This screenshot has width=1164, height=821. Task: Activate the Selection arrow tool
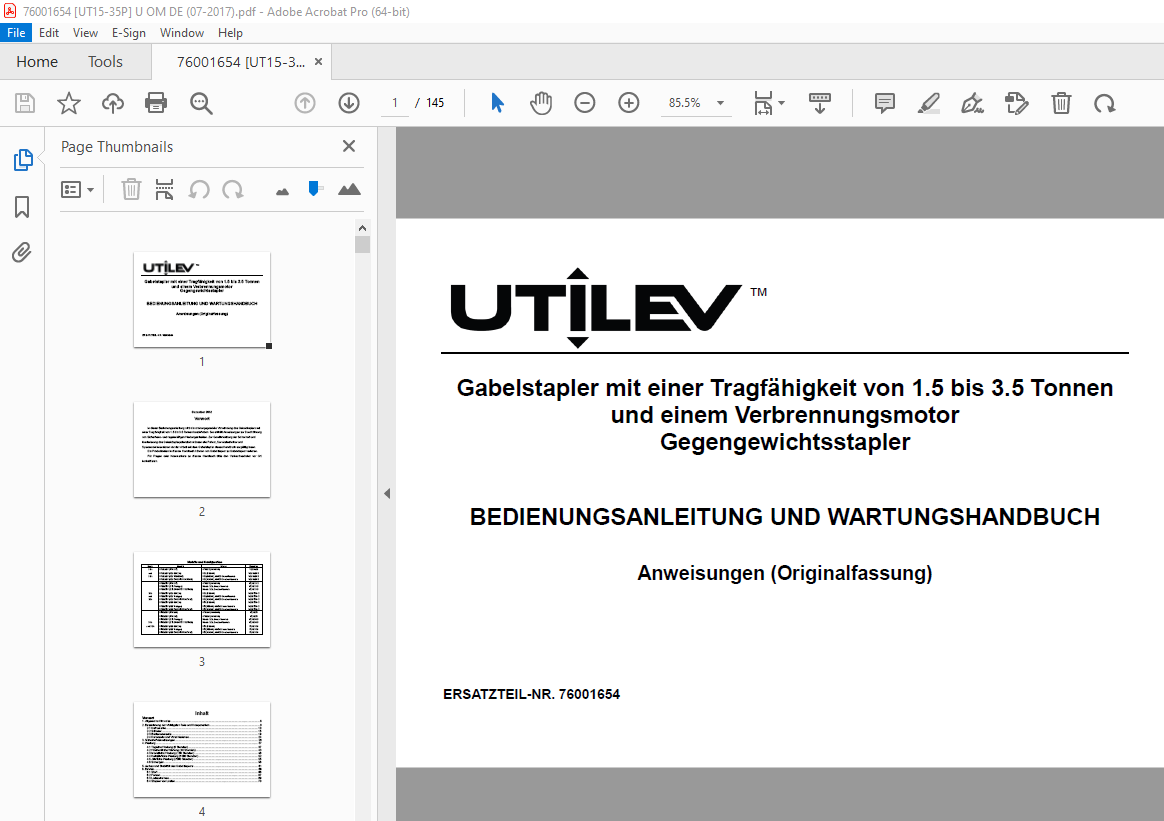(497, 103)
